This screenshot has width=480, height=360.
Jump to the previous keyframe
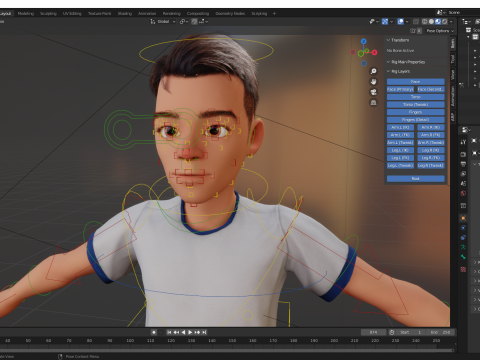[x=176, y=332]
